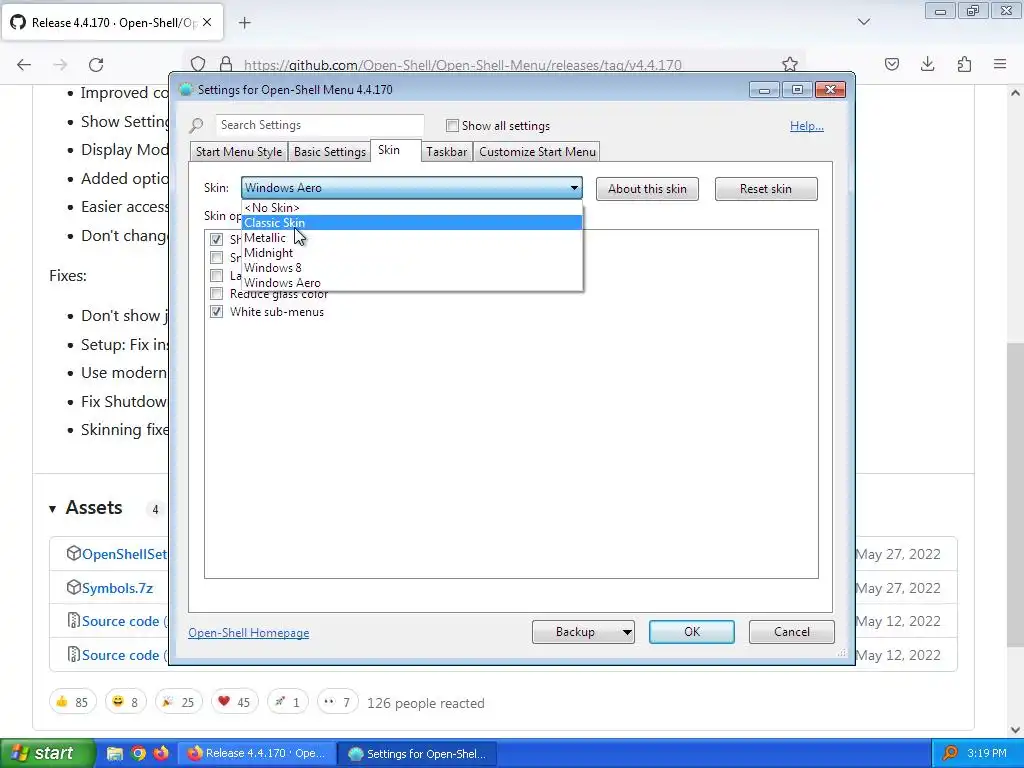Open the Pocket save icon in Firefox
The image size is (1024, 768).
(891, 64)
